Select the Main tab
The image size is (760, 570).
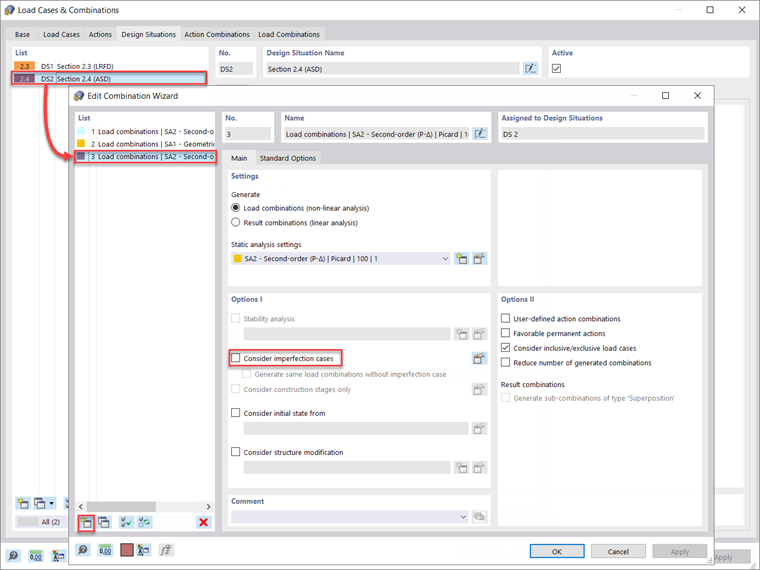coord(239,158)
